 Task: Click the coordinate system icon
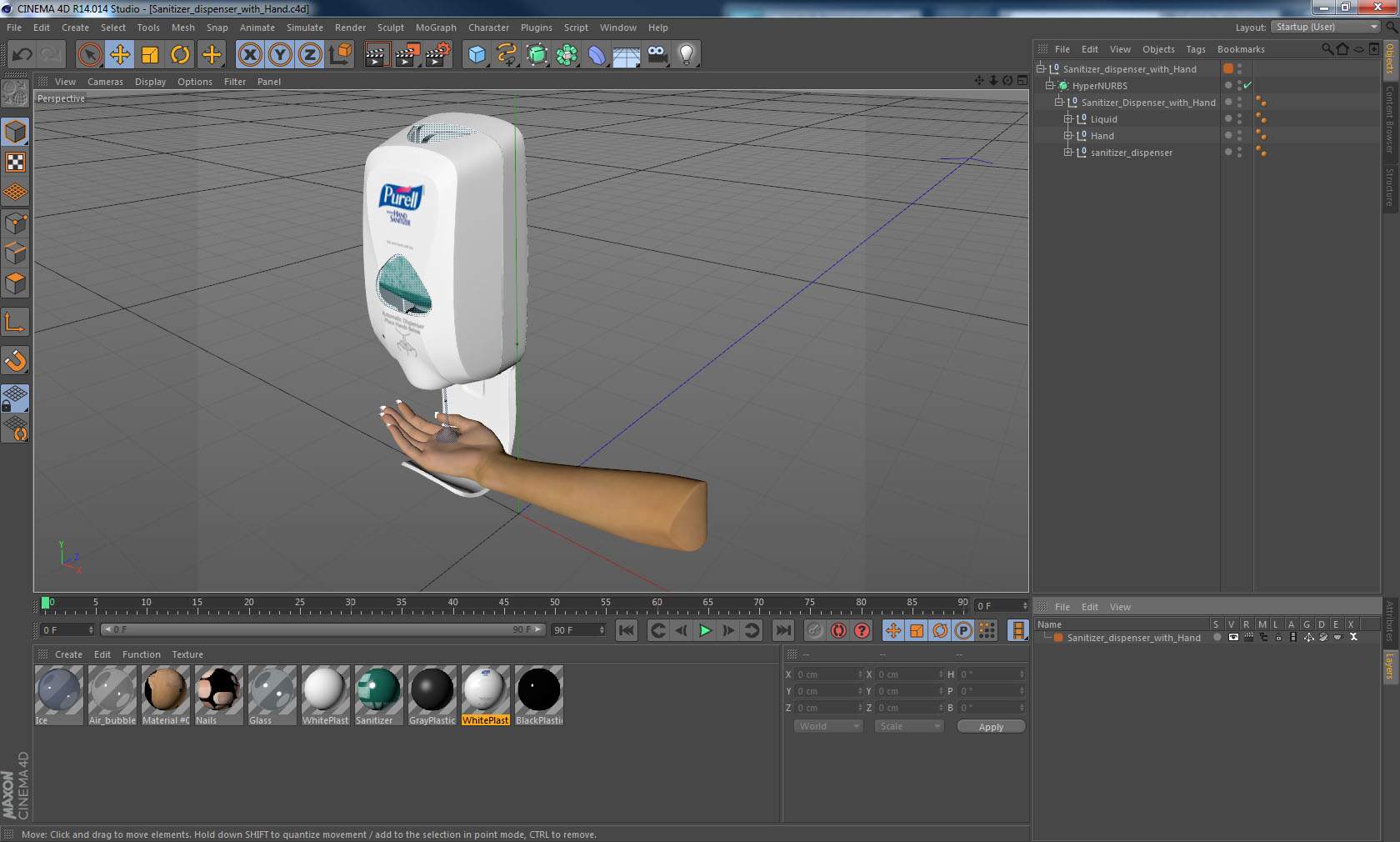click(340, 55)
